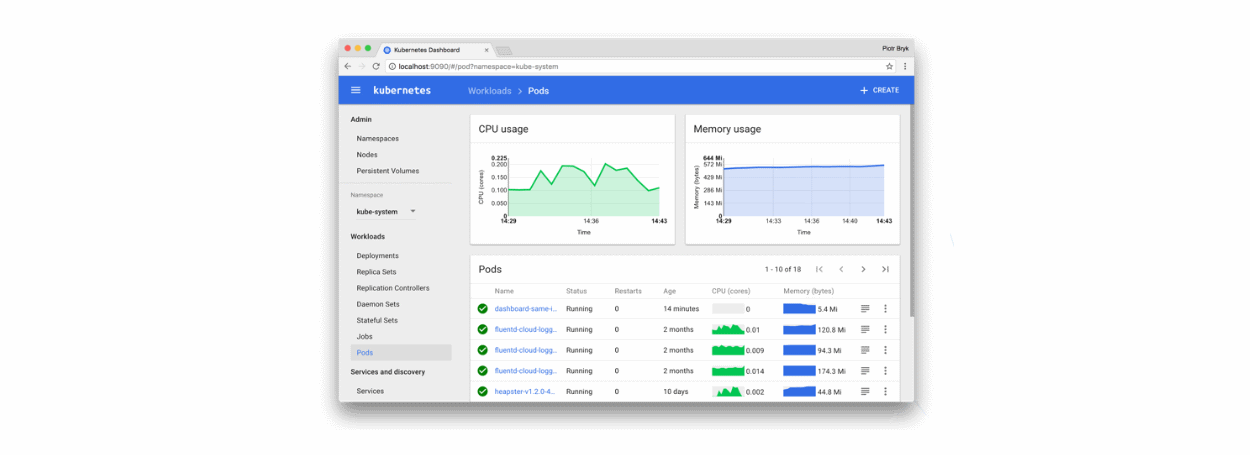Click the "1 - 10 of 18" pagination text
Viewport: 1250px width, 455px height.
(x=783, y=269)
